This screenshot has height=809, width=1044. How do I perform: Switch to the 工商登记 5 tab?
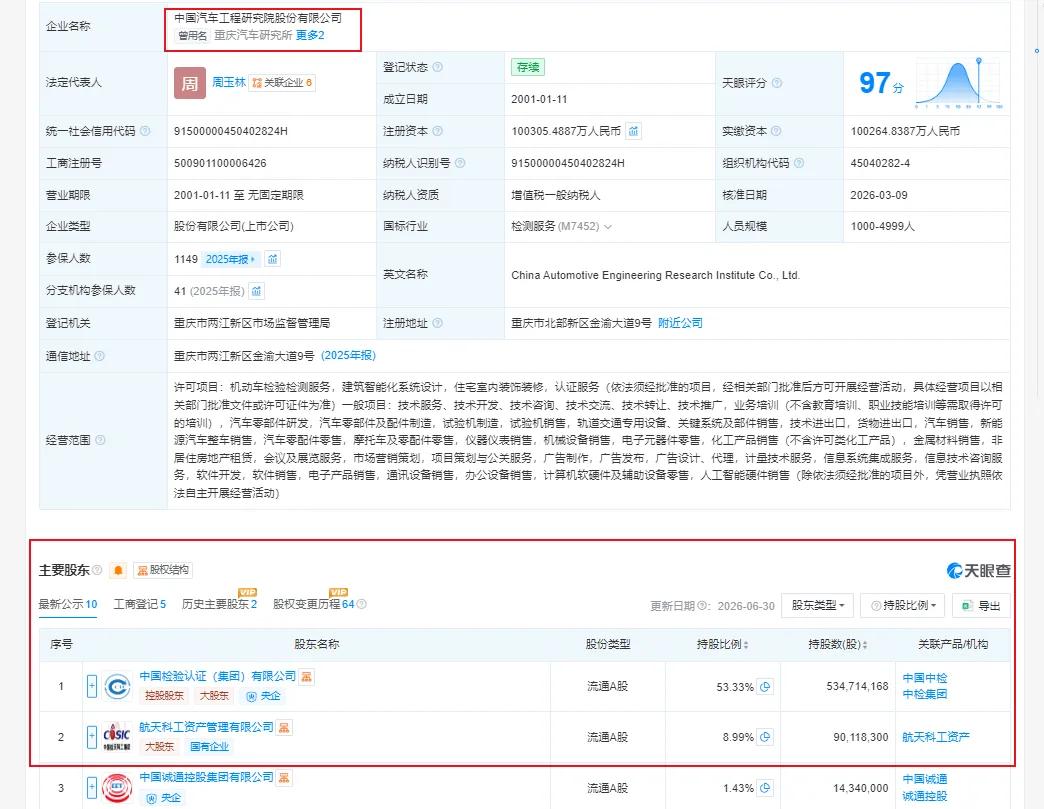pyautogui.click(x=140, y=604)
